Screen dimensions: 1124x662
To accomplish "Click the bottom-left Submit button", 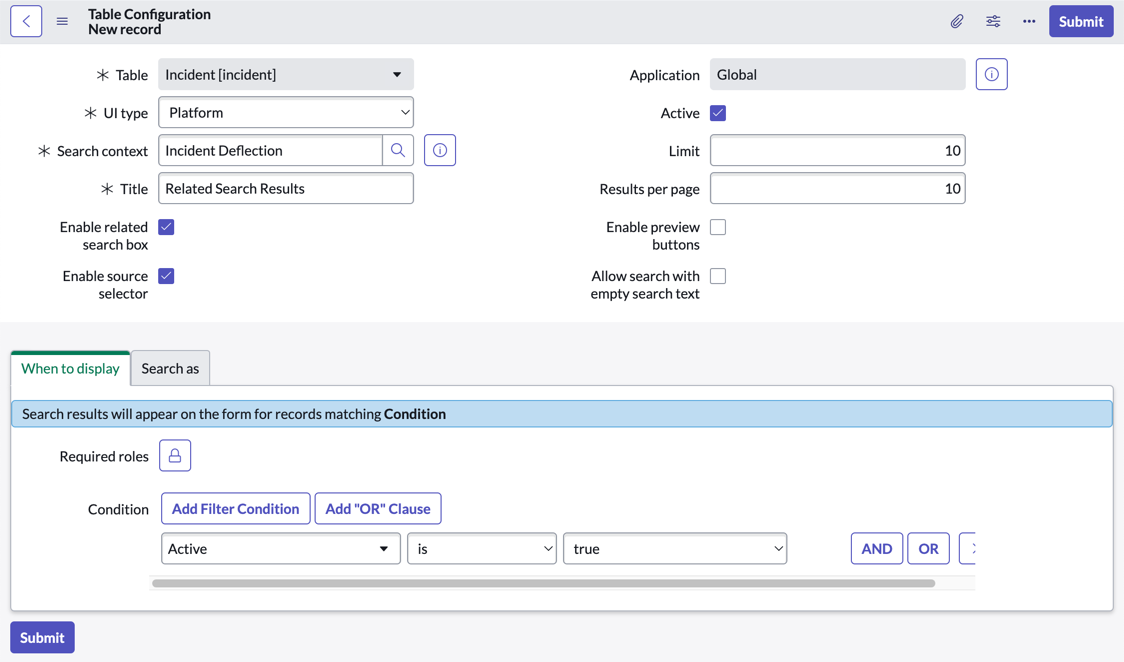I will point(42,638).
